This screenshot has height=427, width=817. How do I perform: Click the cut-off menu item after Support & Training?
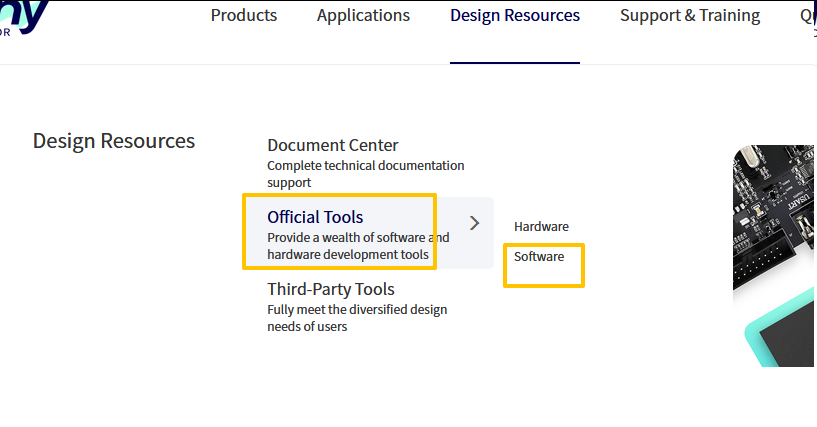click(x=807, y=16)
